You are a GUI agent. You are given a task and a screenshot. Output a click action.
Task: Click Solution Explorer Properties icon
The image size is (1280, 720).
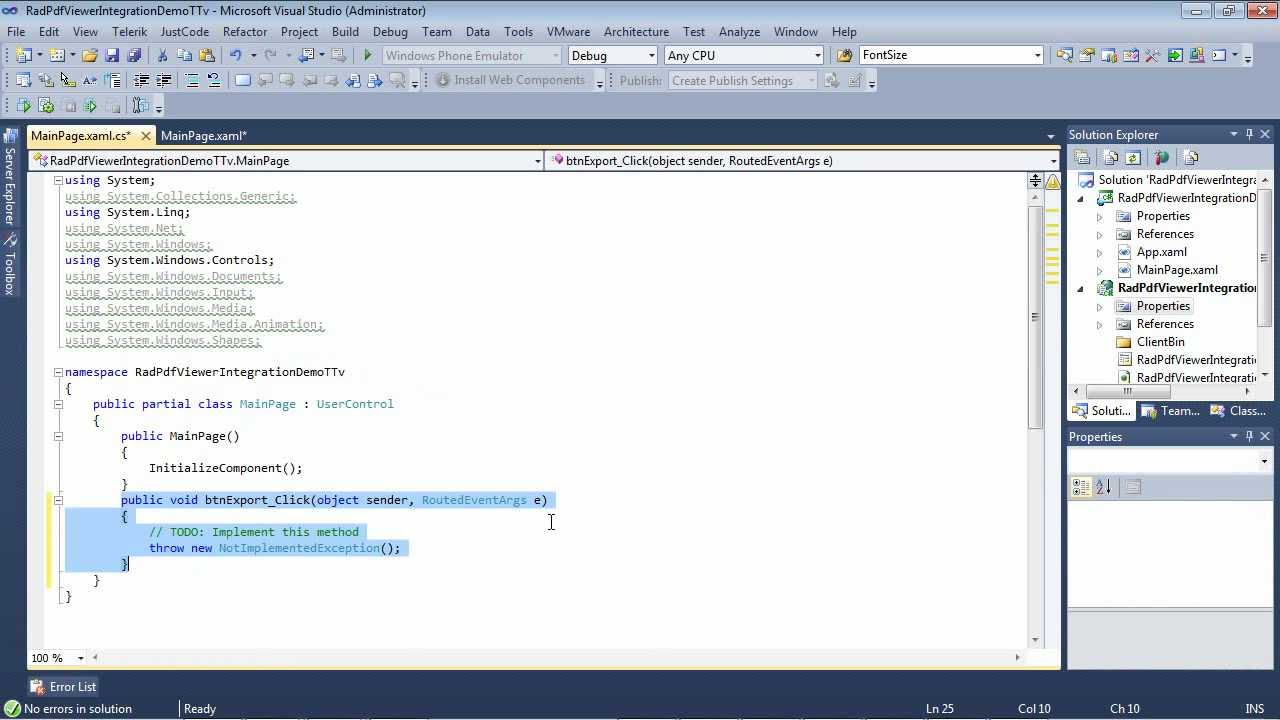pyautogui.click(x=1082, y=157)
